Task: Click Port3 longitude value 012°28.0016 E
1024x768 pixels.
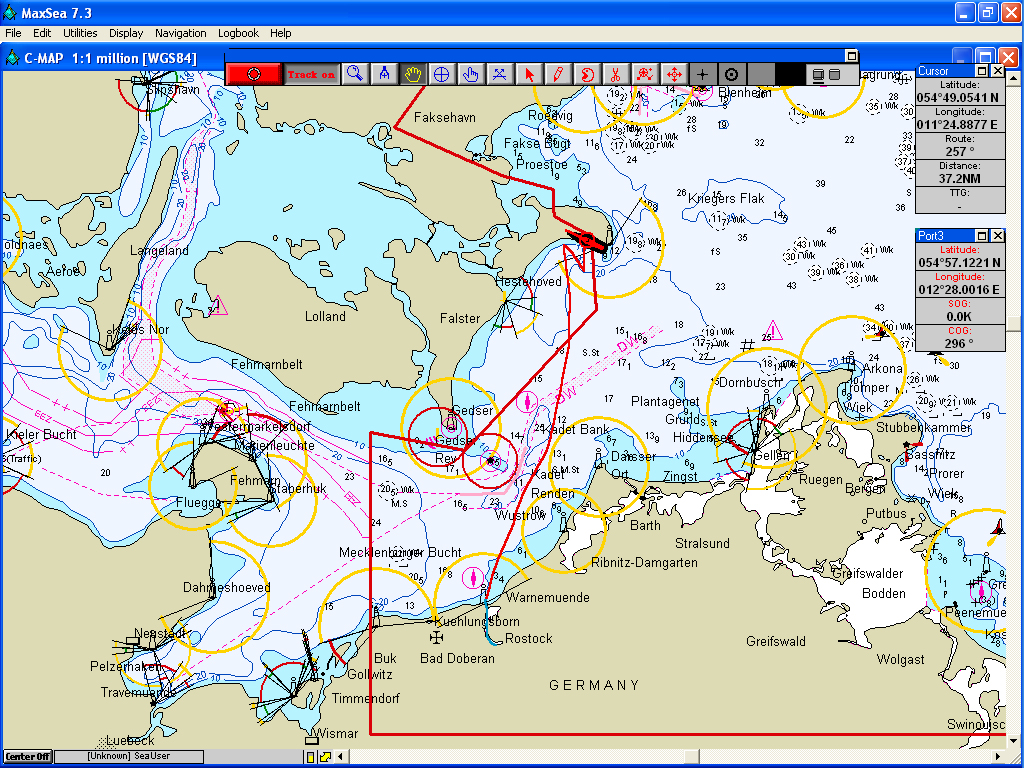Action: pos(959,289)
